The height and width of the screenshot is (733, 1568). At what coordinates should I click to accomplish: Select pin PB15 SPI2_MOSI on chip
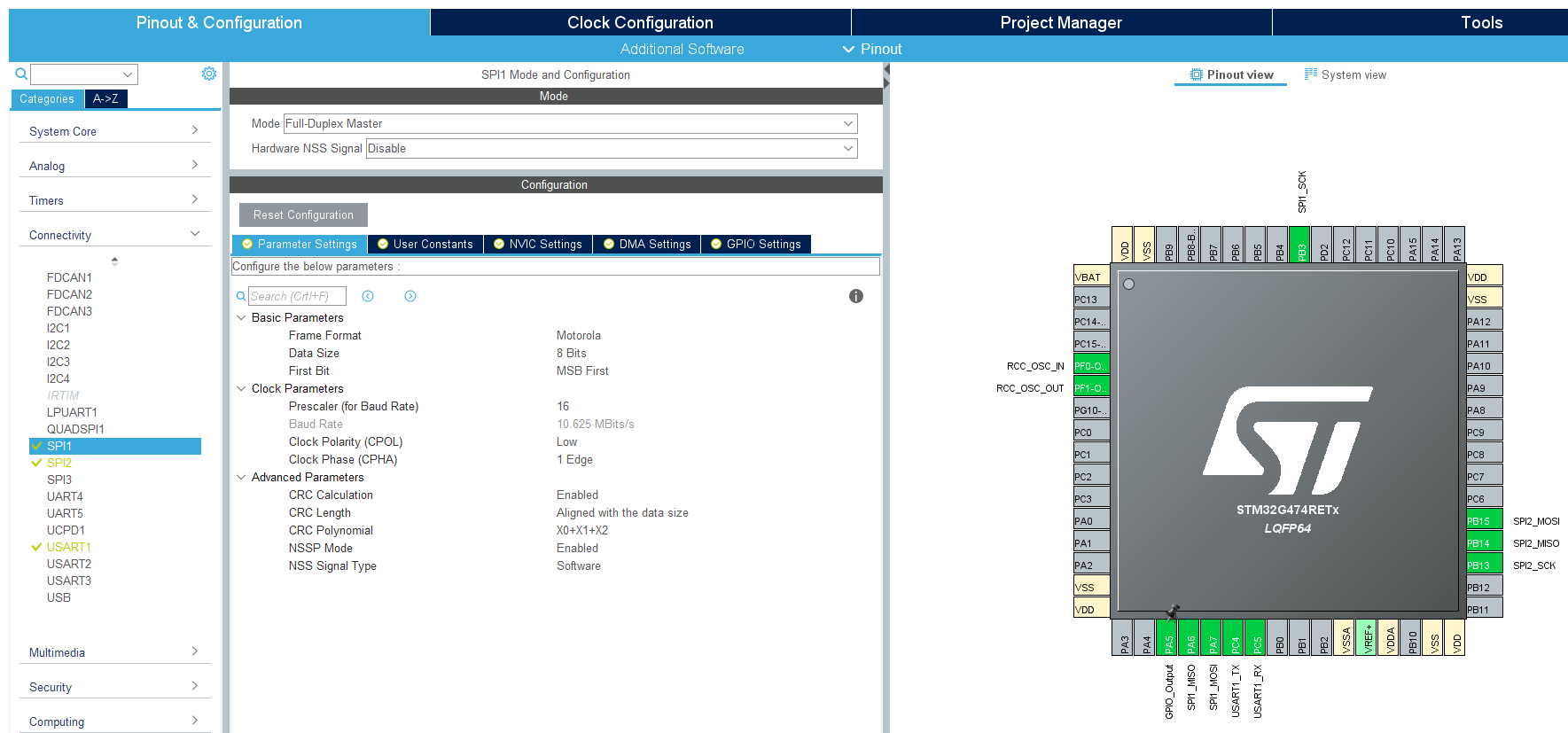[1485, 520]
